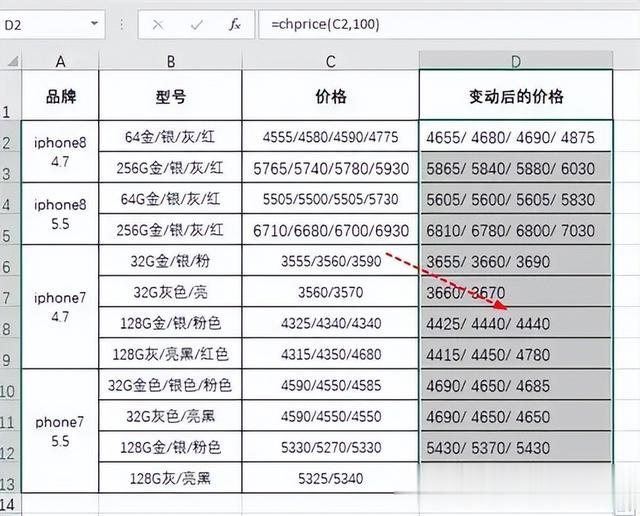Edit formula =chprice(C2,100) in formula bar
640x516 pixels.
click(x=449, y=24)
